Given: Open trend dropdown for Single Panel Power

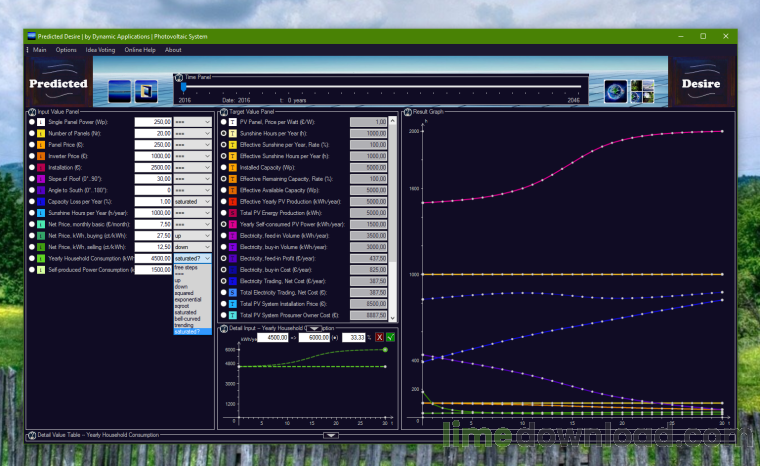Looking at the screenshot, I should tap(192, 122).
